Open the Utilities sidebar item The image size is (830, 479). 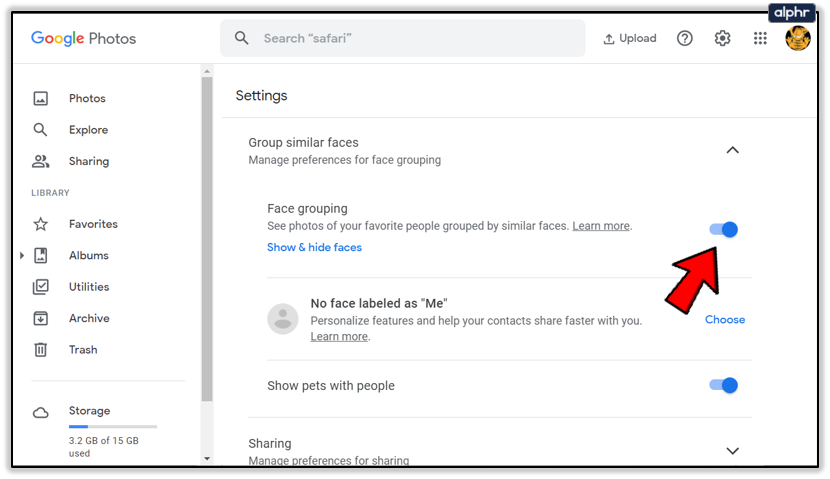(88, 287)
